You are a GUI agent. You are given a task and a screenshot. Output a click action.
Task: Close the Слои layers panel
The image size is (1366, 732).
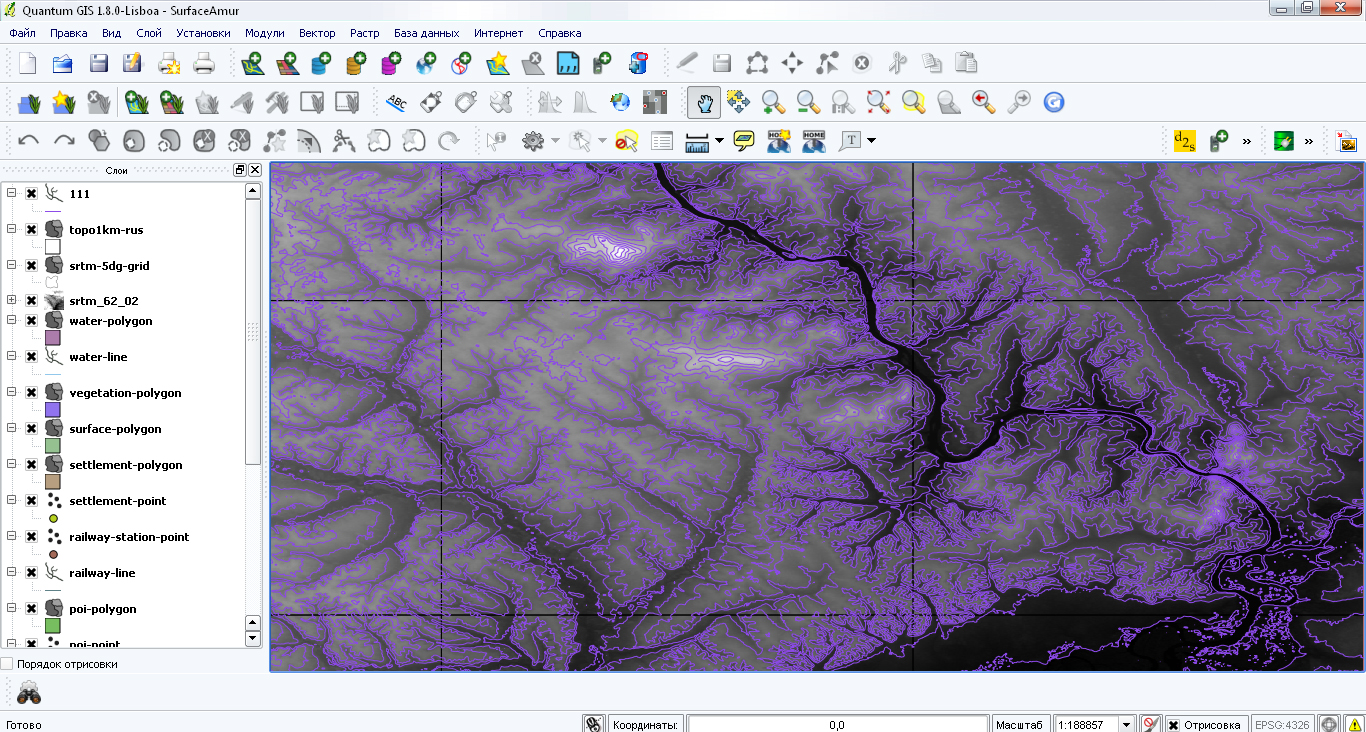[x=255, y=170]
